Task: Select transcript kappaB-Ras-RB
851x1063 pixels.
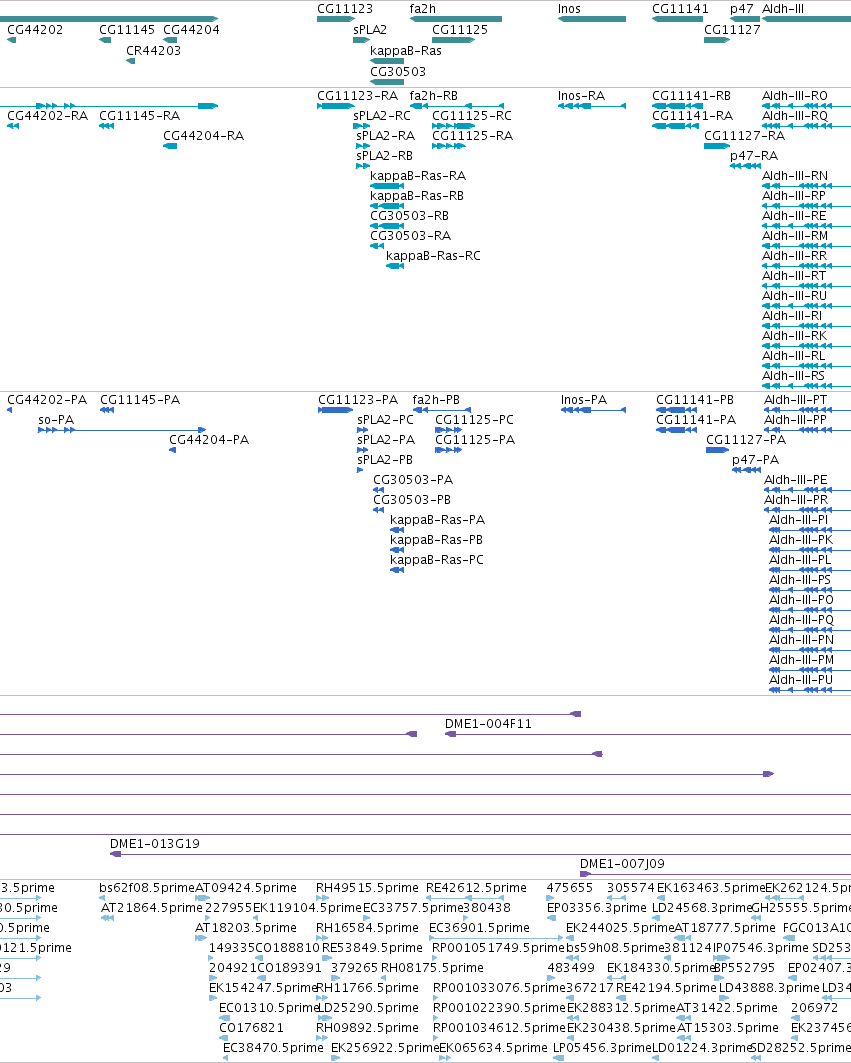Action: tap(417, 196)
